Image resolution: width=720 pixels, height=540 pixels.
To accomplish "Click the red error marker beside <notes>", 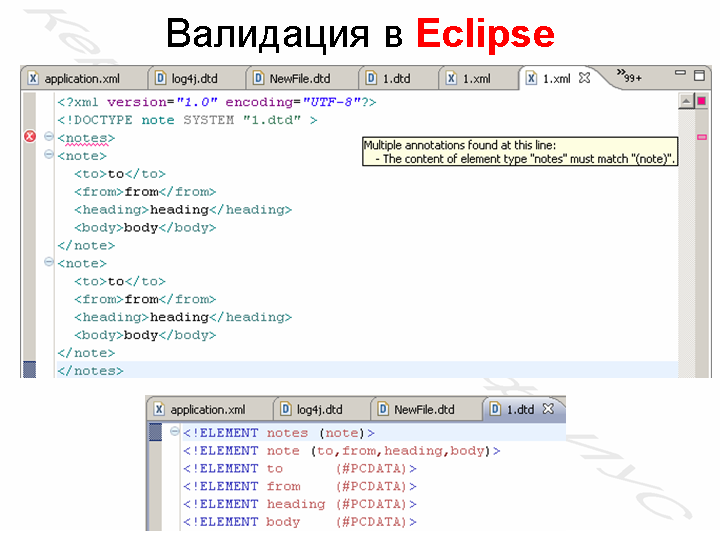I will tap(30, 136).
